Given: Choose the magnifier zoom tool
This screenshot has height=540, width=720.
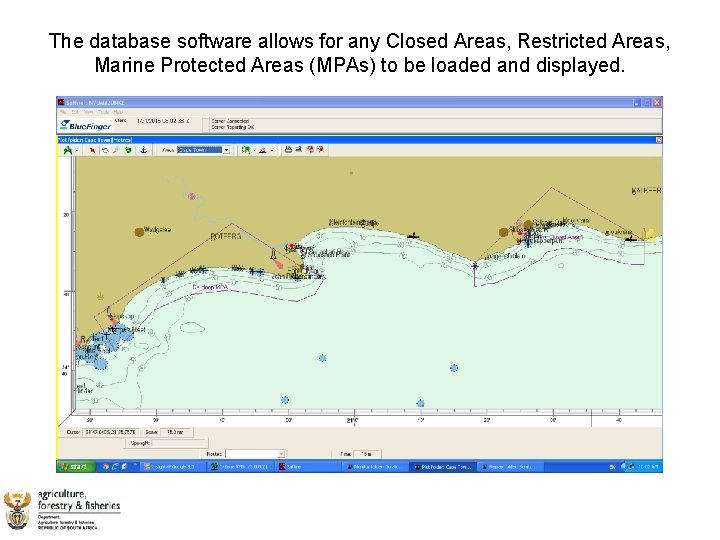Looking at the screenshot, I should coord(117,150).
